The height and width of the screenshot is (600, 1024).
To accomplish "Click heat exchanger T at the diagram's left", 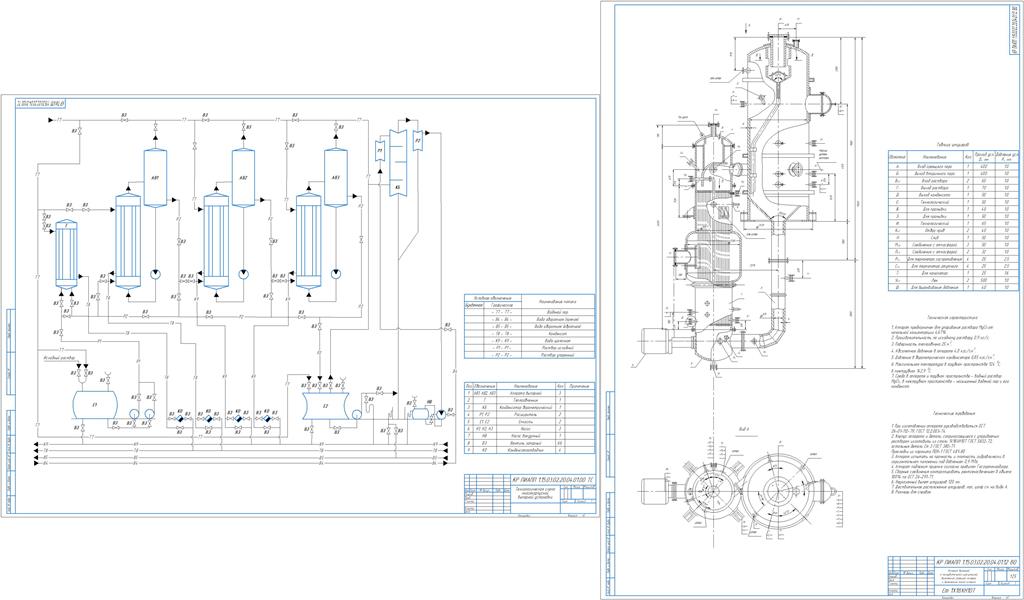I will pos(66,255).
